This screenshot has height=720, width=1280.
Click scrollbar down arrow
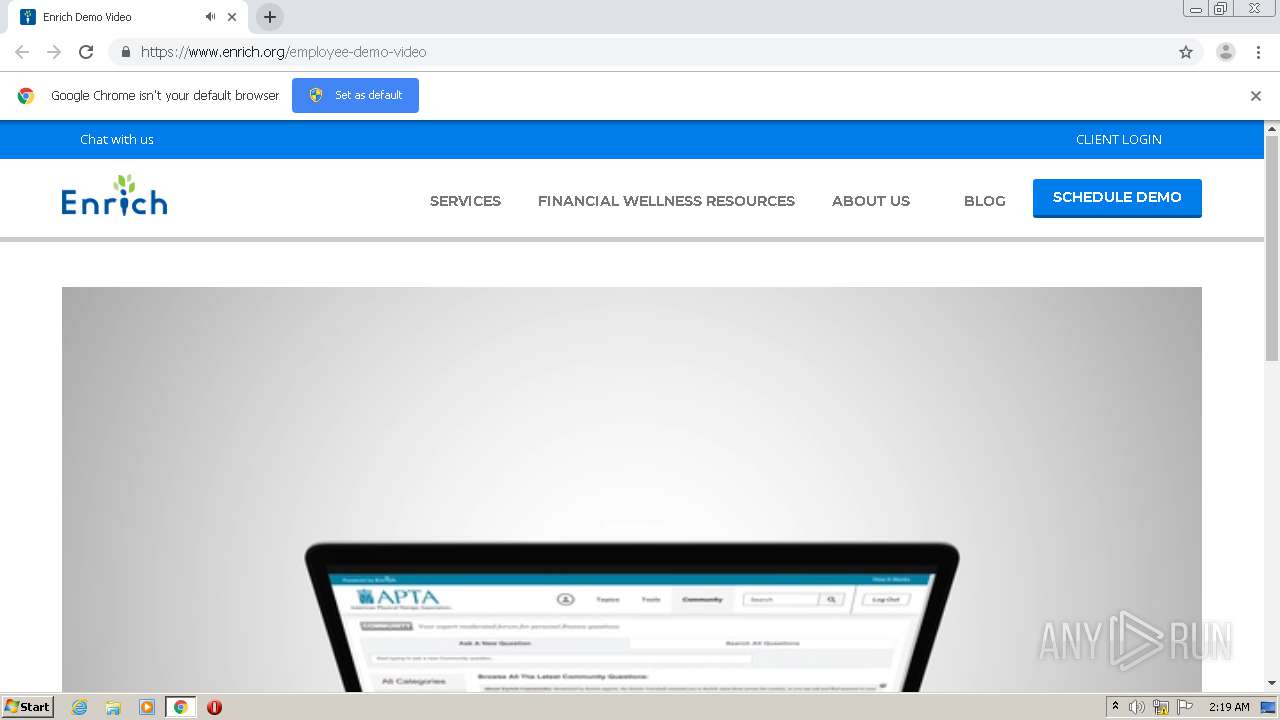[x=1272, y=683]
